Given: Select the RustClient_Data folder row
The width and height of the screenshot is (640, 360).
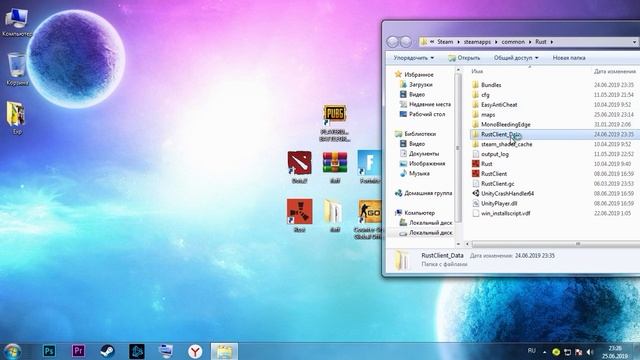Looking at the screenshot, I should (554, 134).
